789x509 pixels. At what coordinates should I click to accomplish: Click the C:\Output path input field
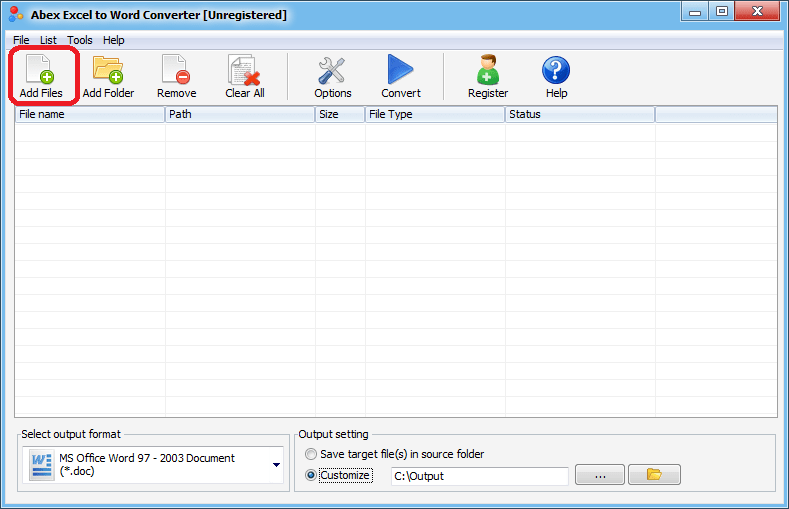point(480,476)
